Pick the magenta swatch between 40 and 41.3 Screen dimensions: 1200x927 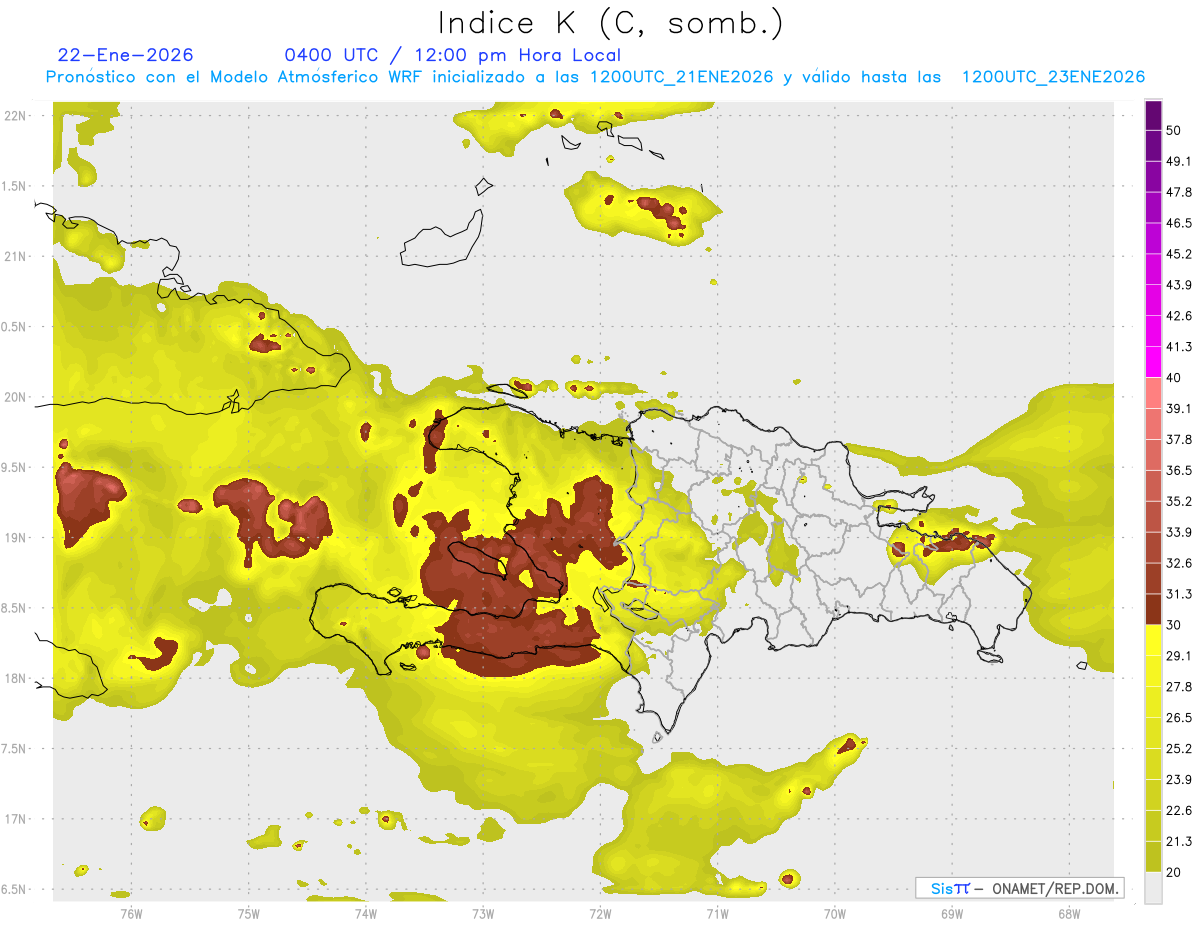coord(1153,362)
